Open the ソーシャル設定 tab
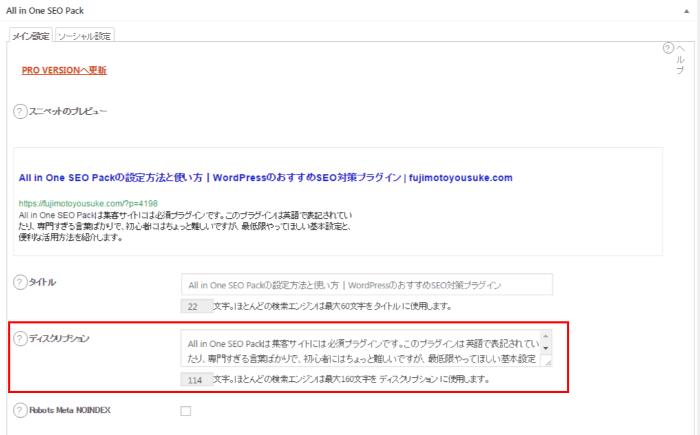 click(x=84, y=36)
